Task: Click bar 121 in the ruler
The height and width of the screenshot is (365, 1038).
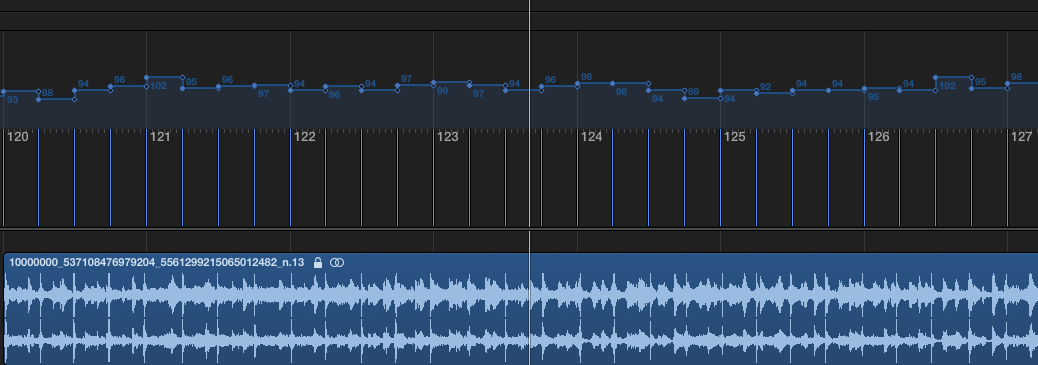Action: point(160,137)
